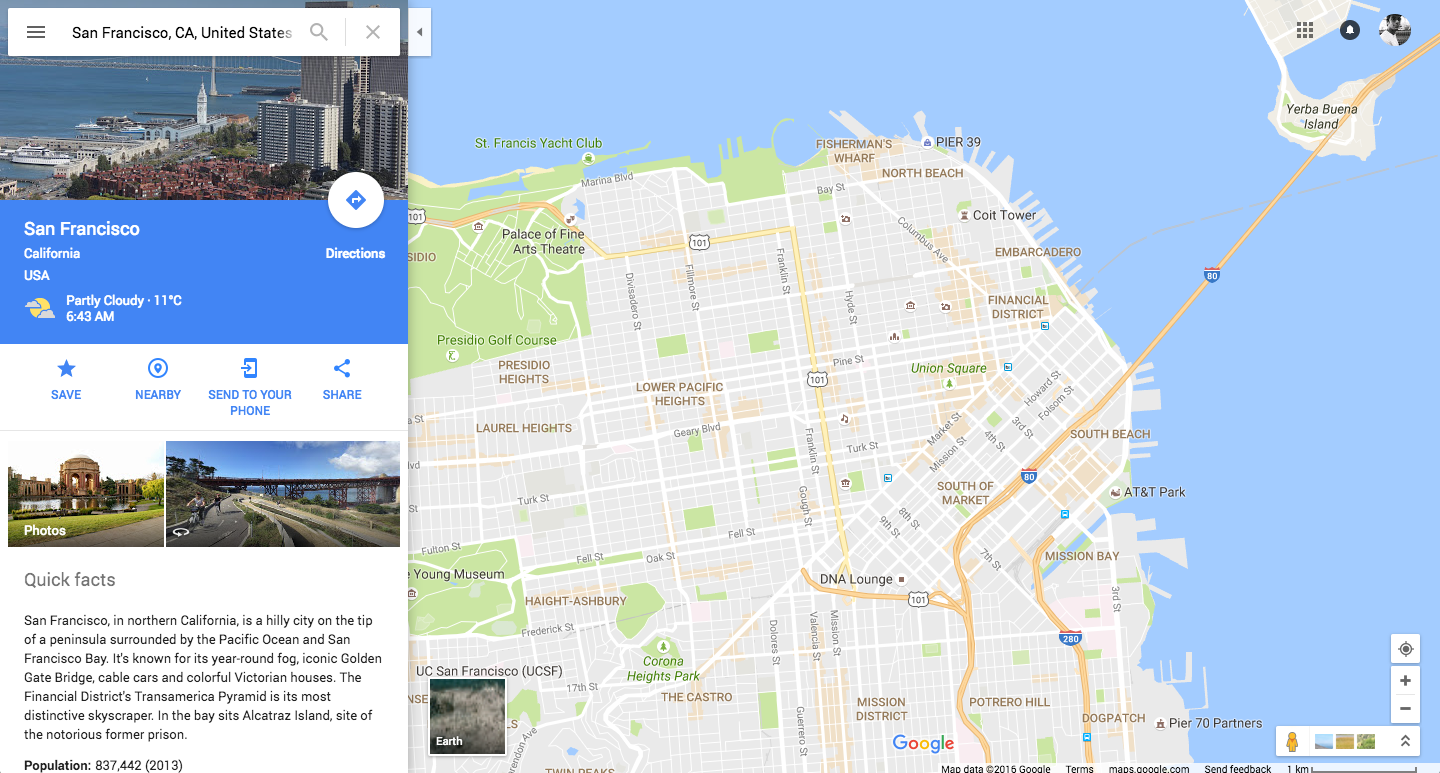Zoom in the map with plus
1440x773 pixels.
1406,681
